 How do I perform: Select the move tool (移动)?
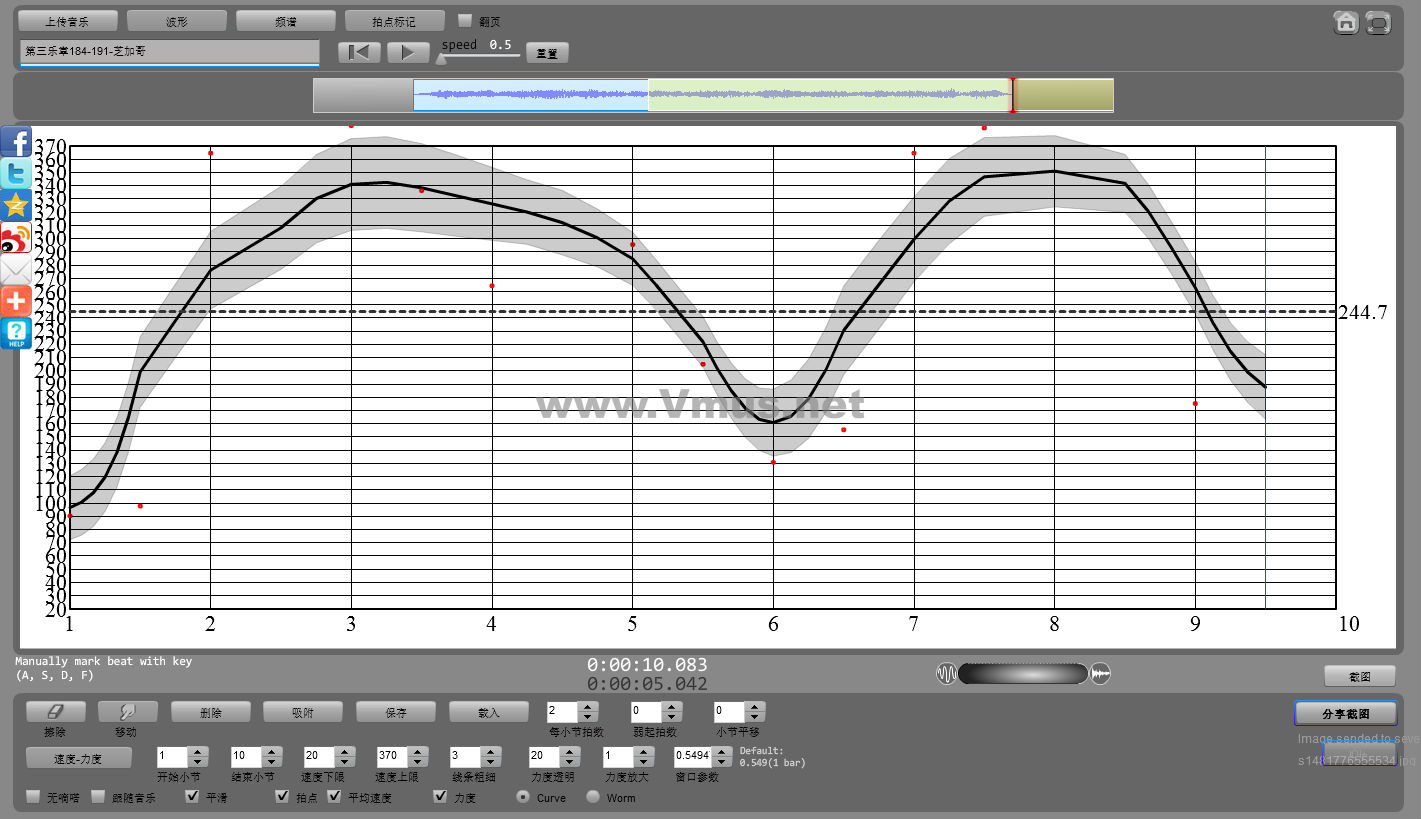127,711
